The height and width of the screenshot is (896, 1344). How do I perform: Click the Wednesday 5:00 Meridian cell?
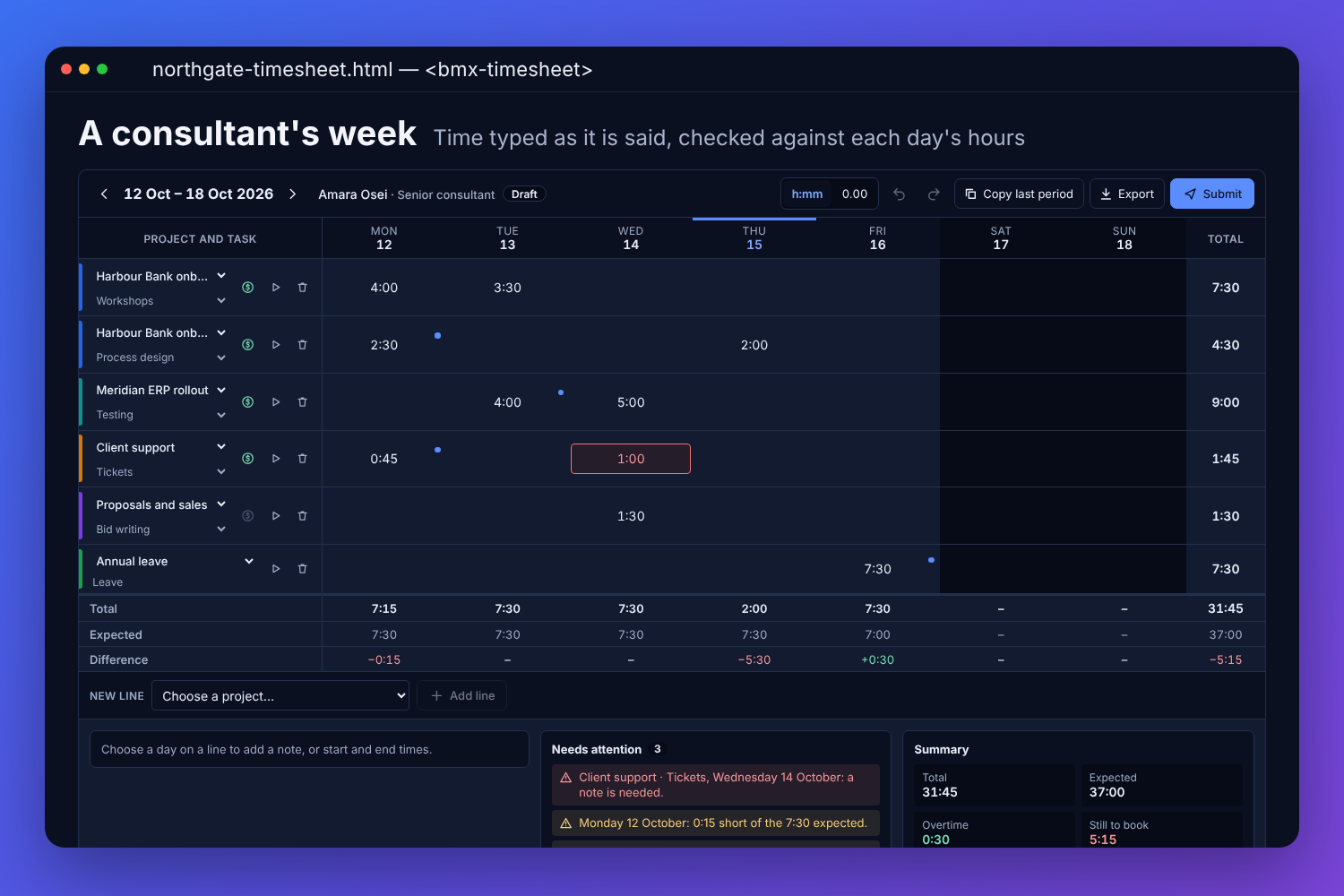click(631, 402)
